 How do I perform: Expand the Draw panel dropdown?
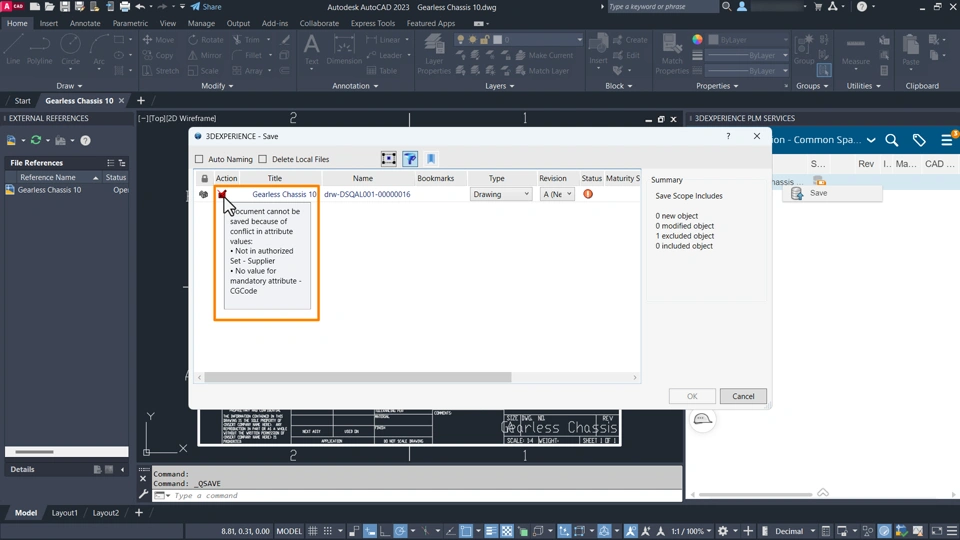click(x=69, y=86)
